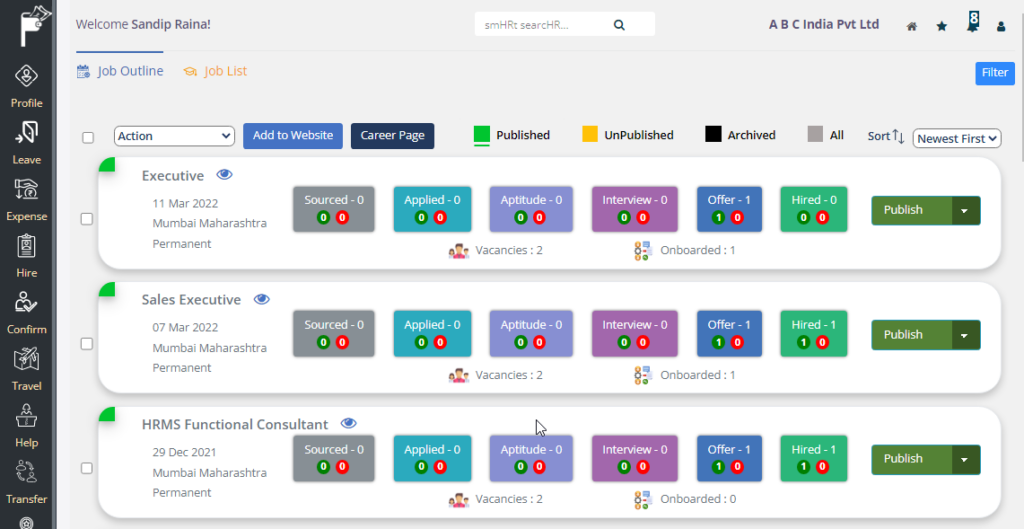
Task: View Sales Executive job via eye icon
Action: click(x=261, y=299)
